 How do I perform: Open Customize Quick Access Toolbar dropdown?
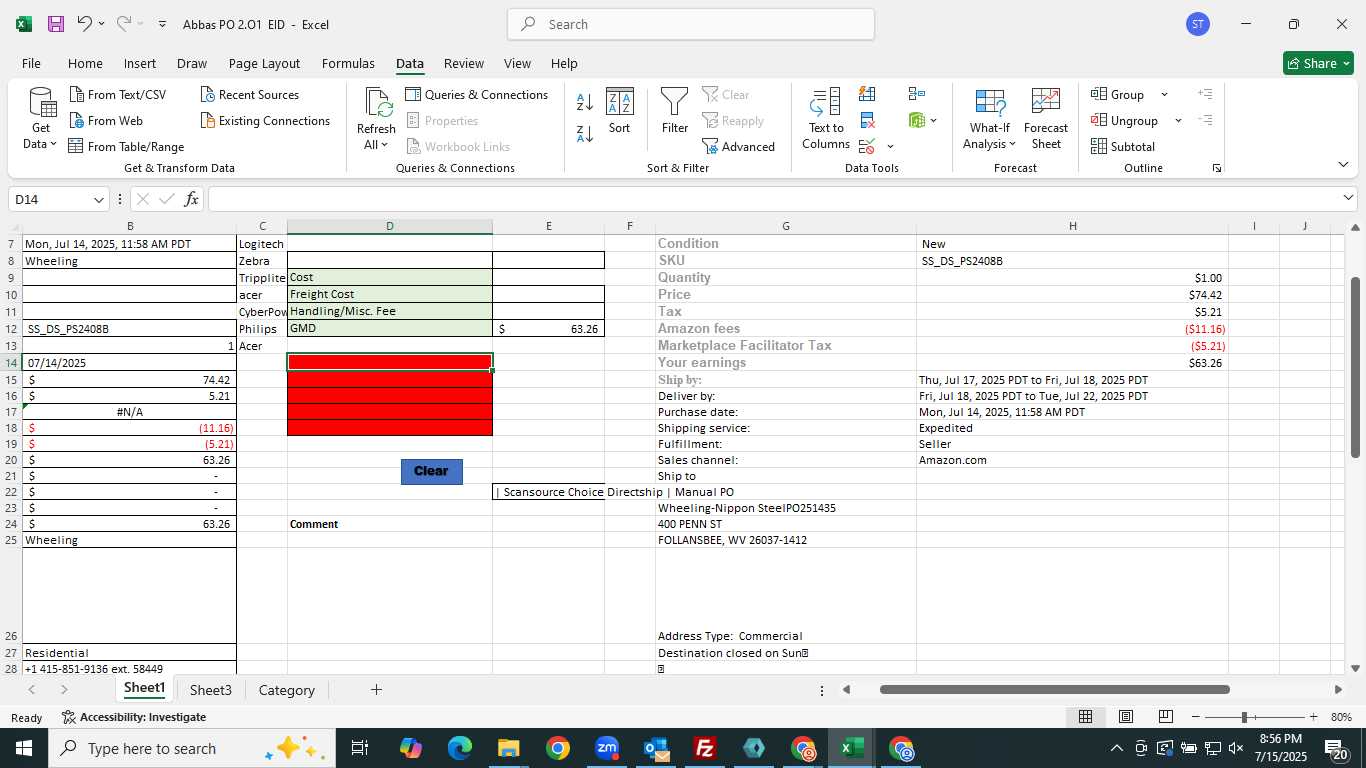[x=162, y=24]
